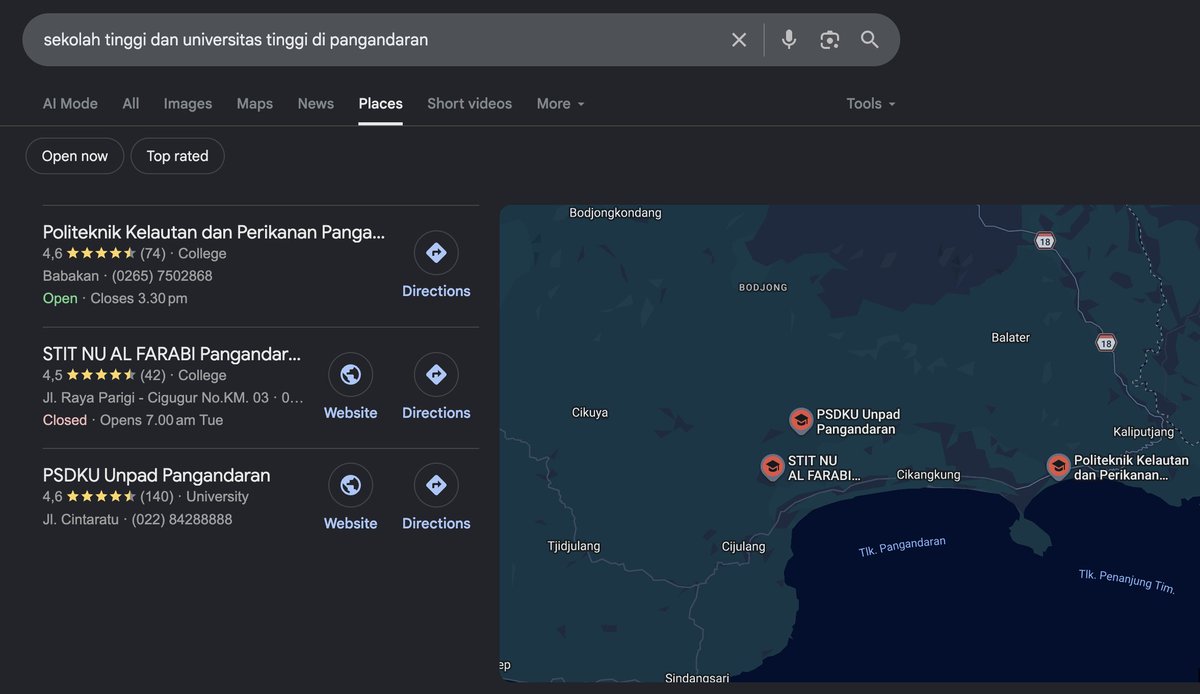Click the (74) review count
Screen dimensions: 1200x694
tap(153, 254)
